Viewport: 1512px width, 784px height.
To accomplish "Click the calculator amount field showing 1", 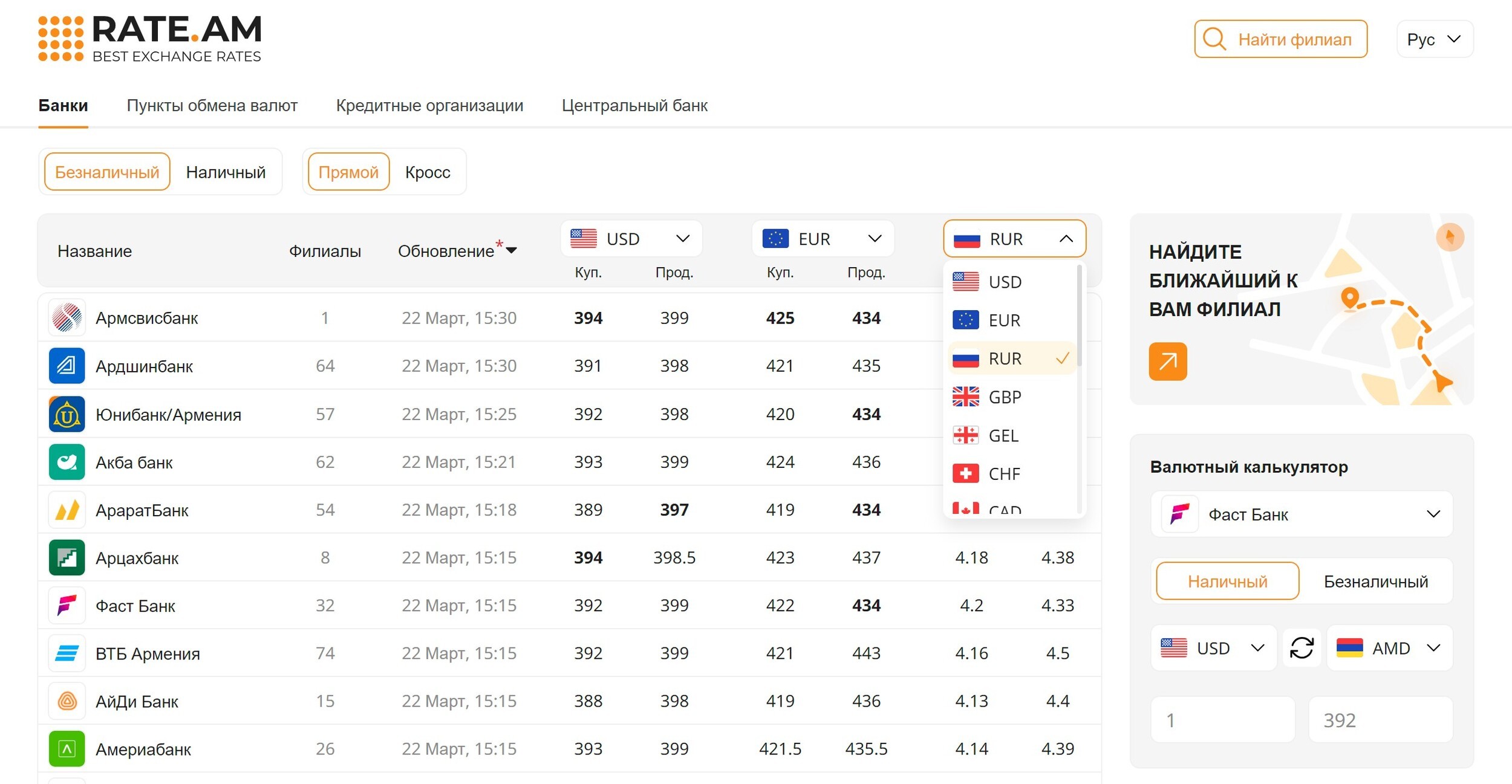I will point(1222,719).
